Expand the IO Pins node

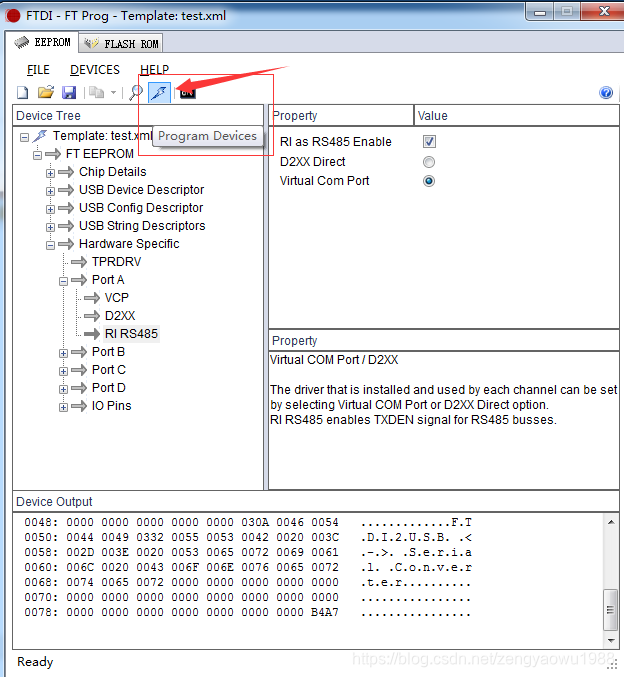click(63, 407)
